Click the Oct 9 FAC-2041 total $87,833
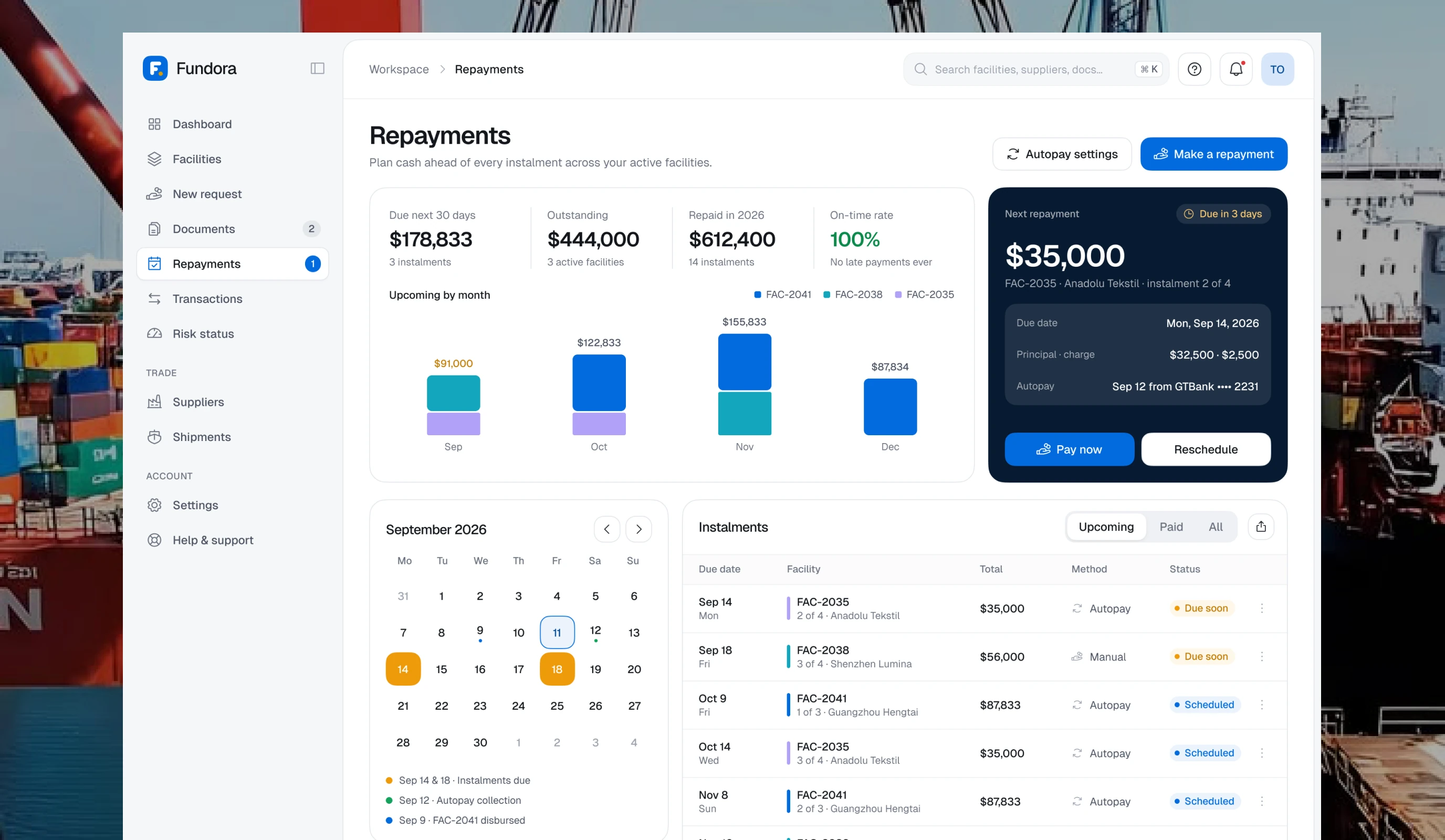 pos(999,705)
